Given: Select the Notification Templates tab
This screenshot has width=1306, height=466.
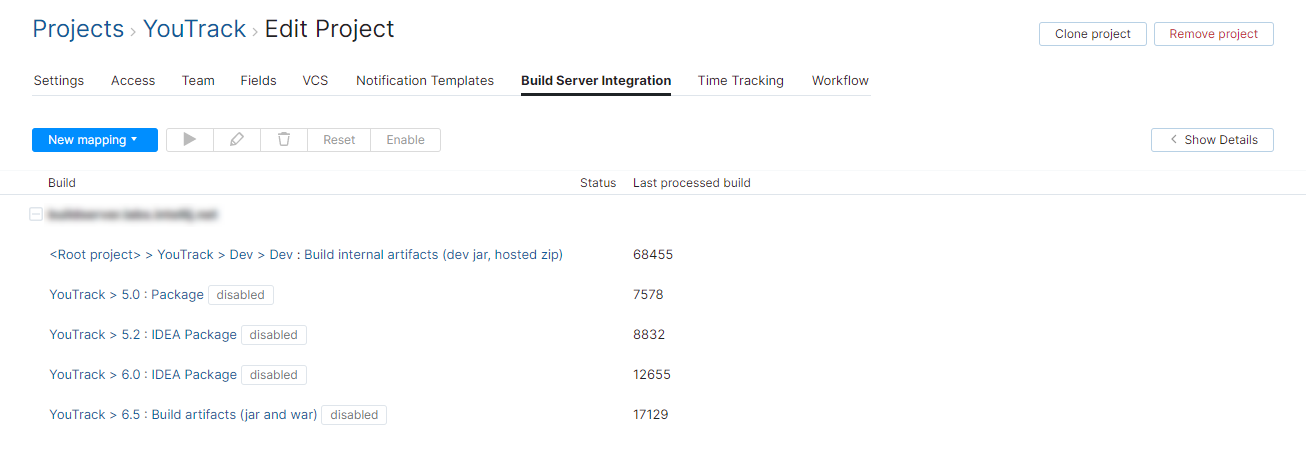Looking at the screenshot, I should tap(425, 81).
